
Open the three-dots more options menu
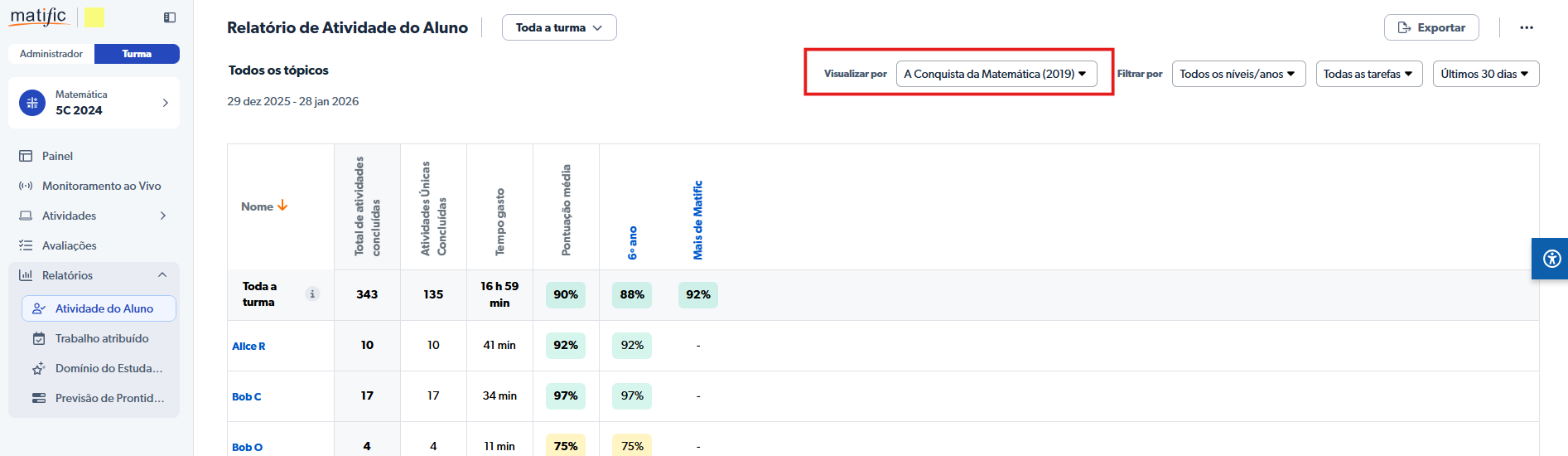1526,27
